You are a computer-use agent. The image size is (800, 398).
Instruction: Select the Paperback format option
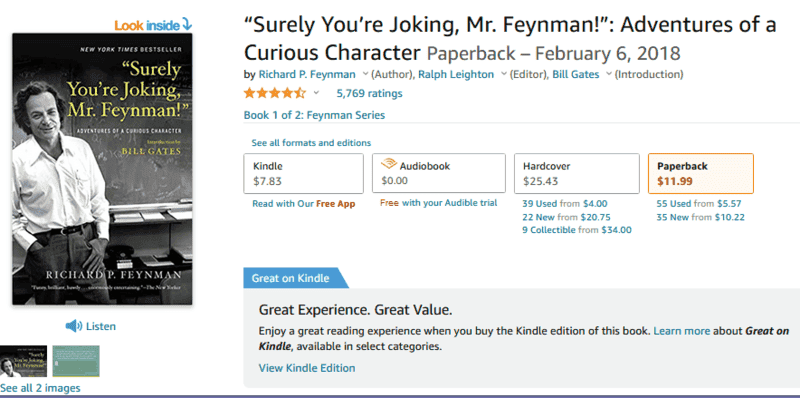[x=701, y=173]
